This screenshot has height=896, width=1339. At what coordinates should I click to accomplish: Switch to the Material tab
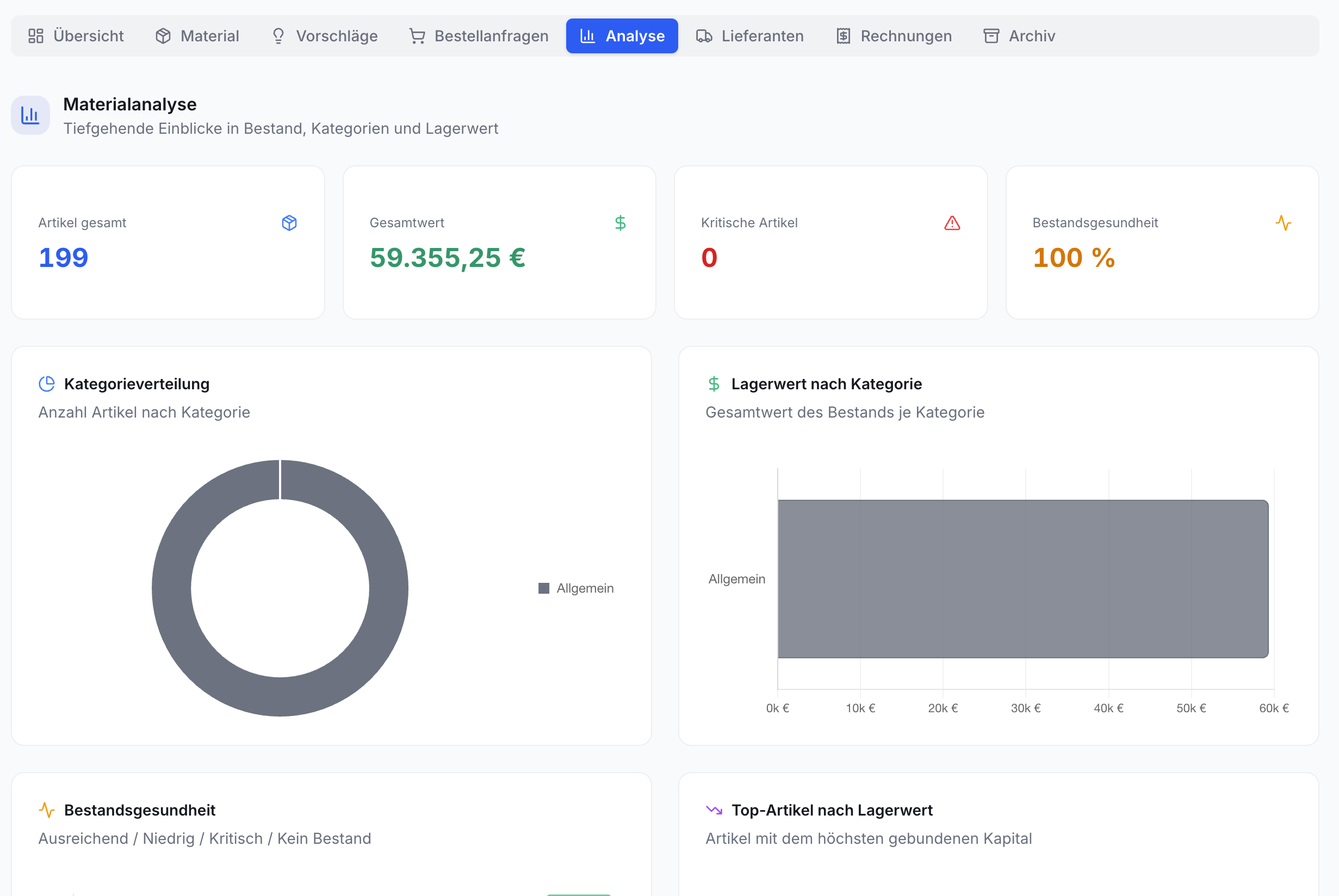(197, 36)
